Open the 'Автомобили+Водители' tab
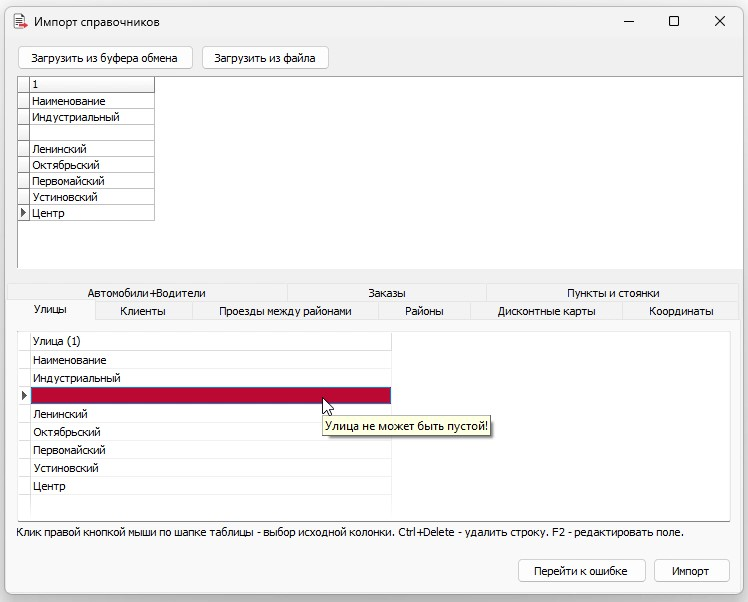 pos(146,293)
